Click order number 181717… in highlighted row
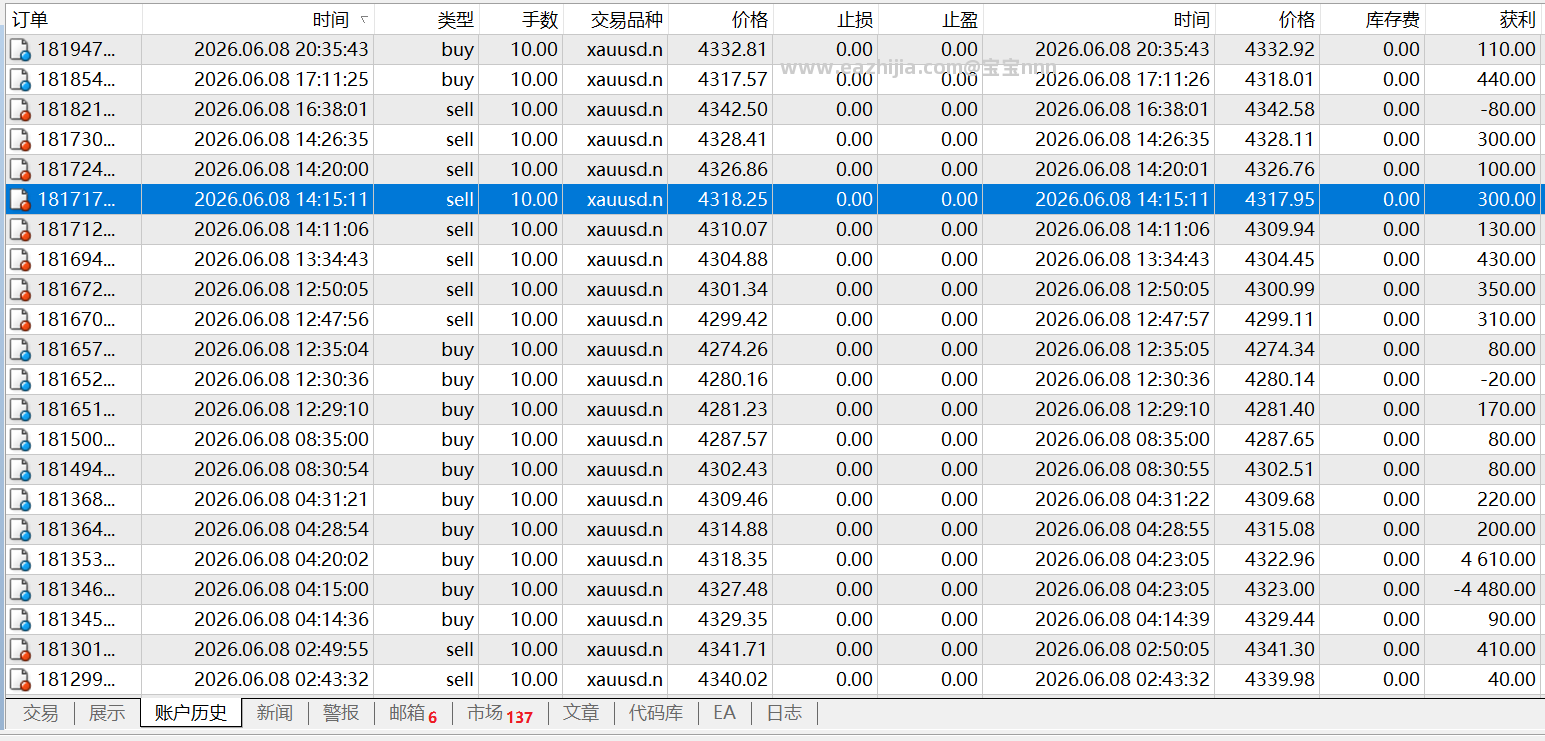 tap(76, 200)
